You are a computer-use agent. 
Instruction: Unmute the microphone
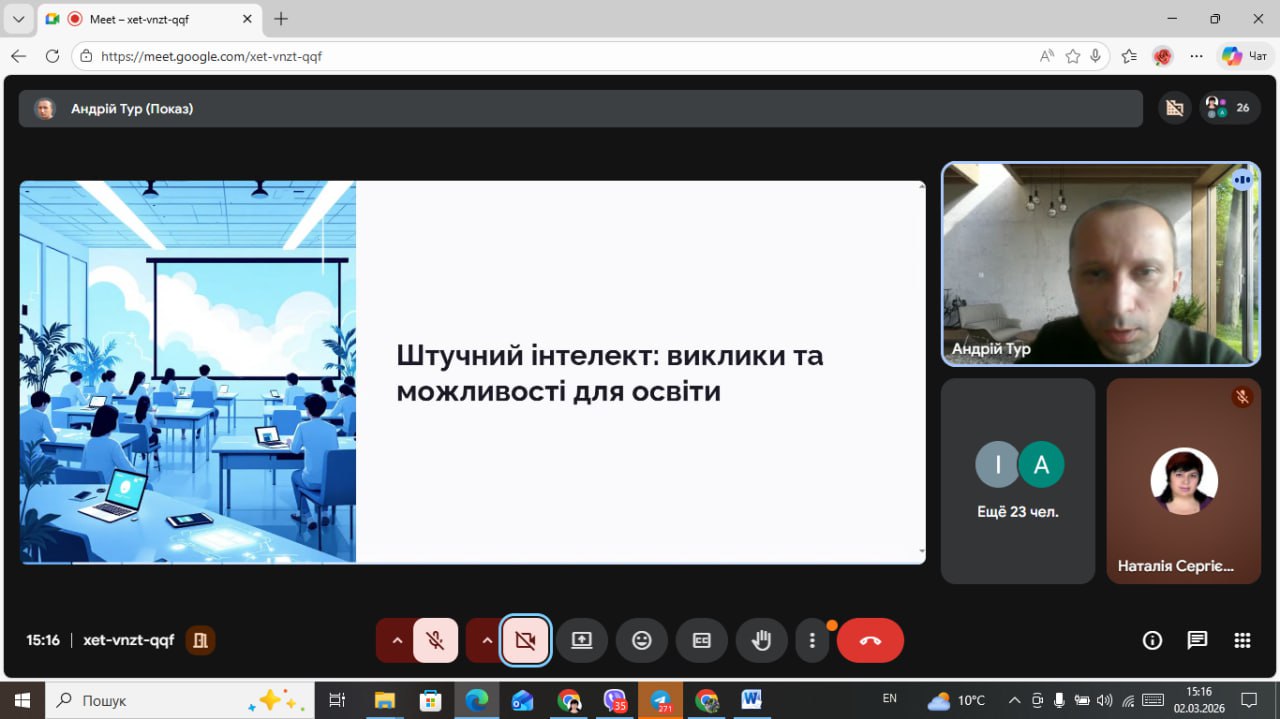coord(435,641)
